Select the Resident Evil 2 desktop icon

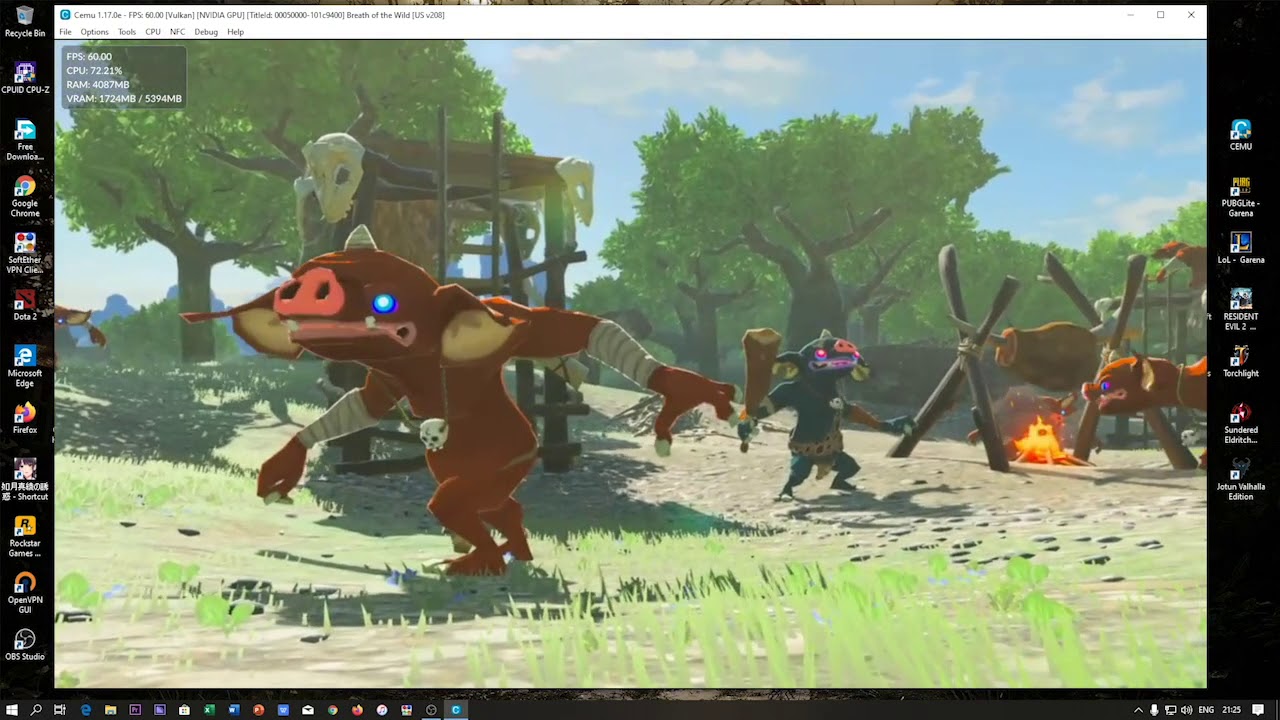tap(1241, 310)
